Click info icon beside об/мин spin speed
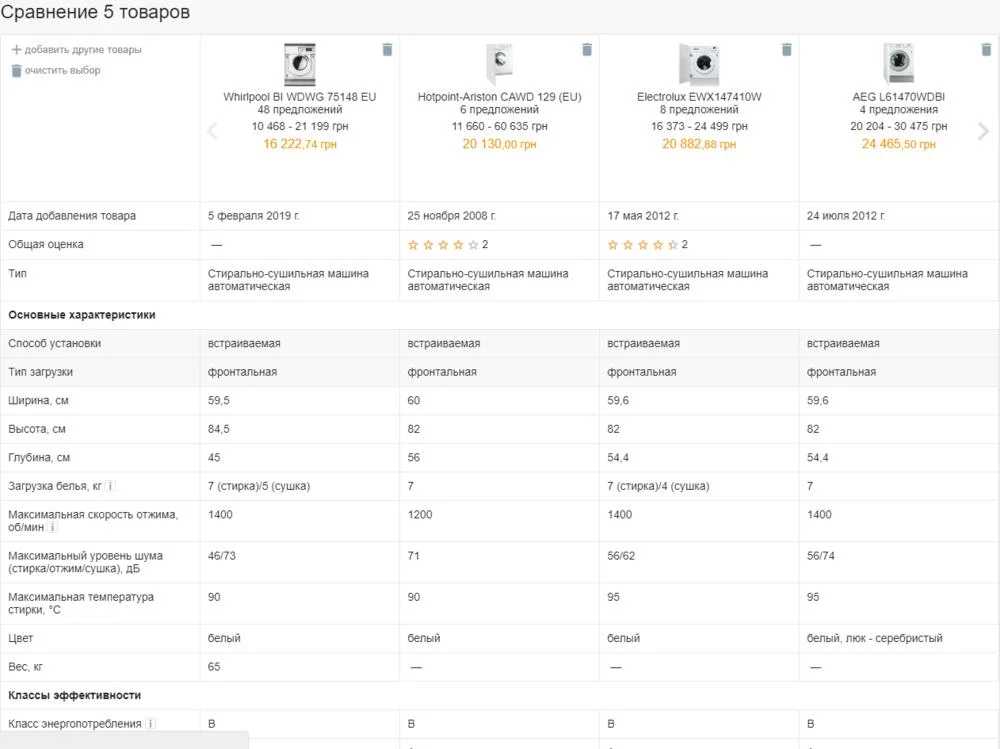Image resolution: width=1000 pixels, height=749 pixels. pyautogui.click(x=53, y=528)
